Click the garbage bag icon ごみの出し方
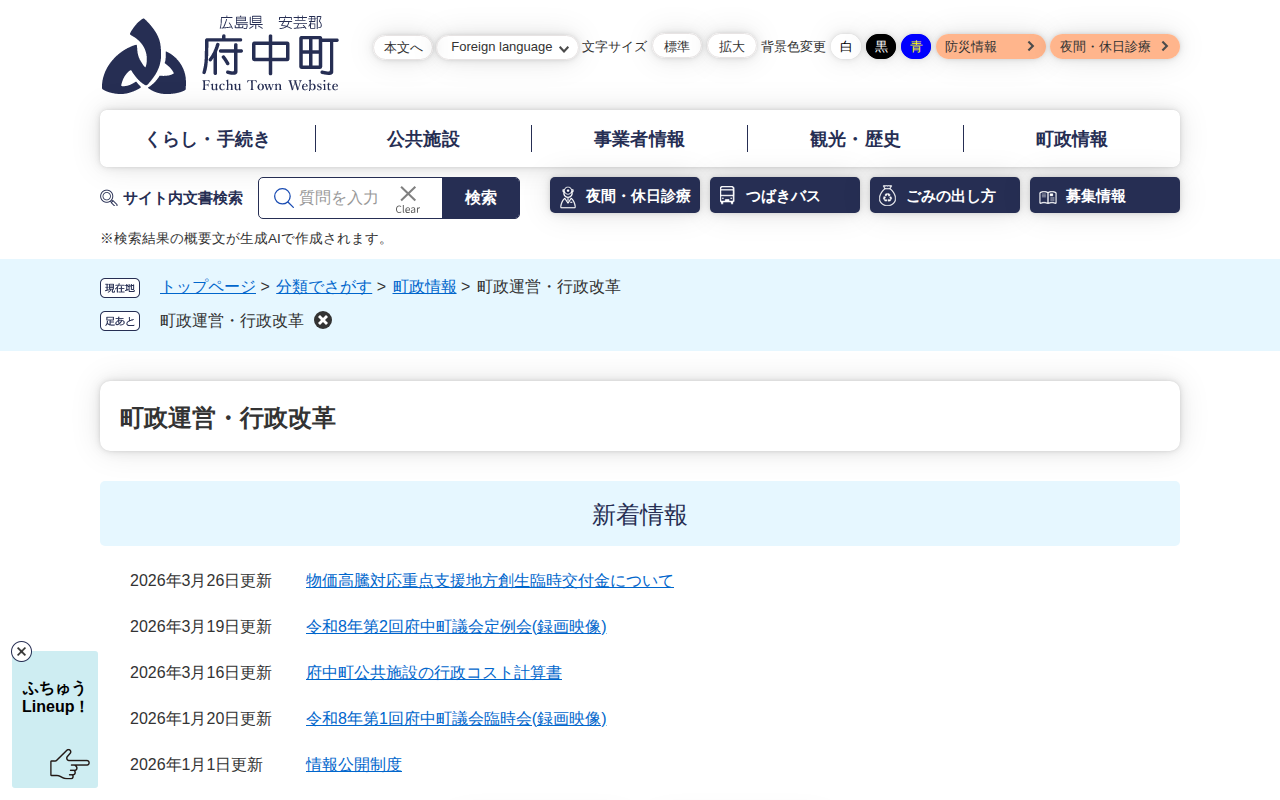Viewport: 1280px width, 800px height. click(x=887, y=196)
